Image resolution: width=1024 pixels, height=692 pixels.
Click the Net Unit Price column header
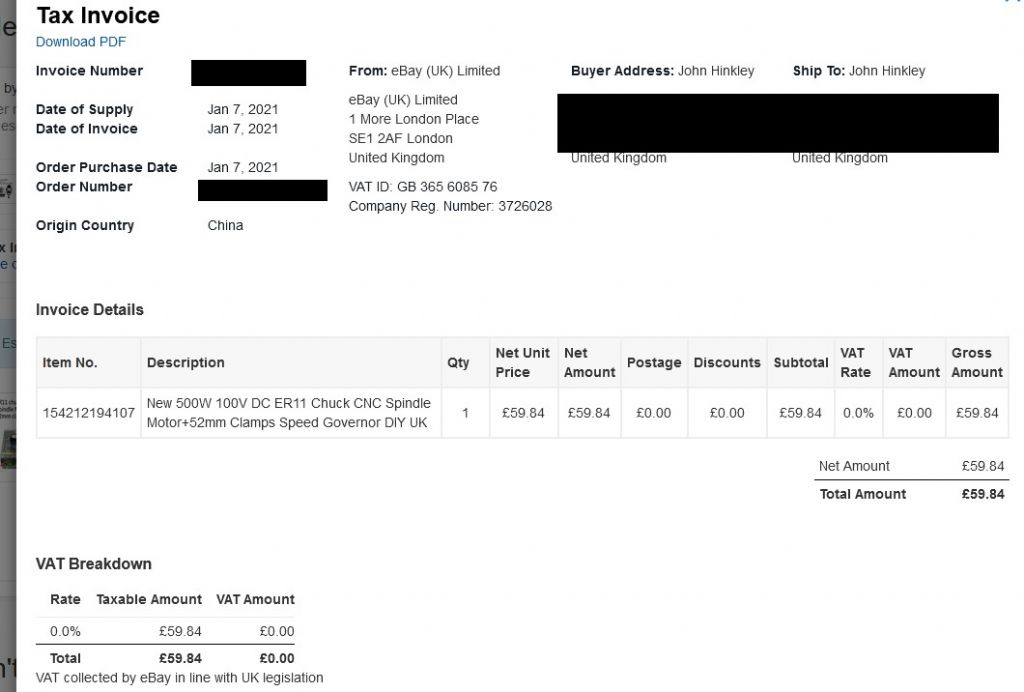coord(522,362)
